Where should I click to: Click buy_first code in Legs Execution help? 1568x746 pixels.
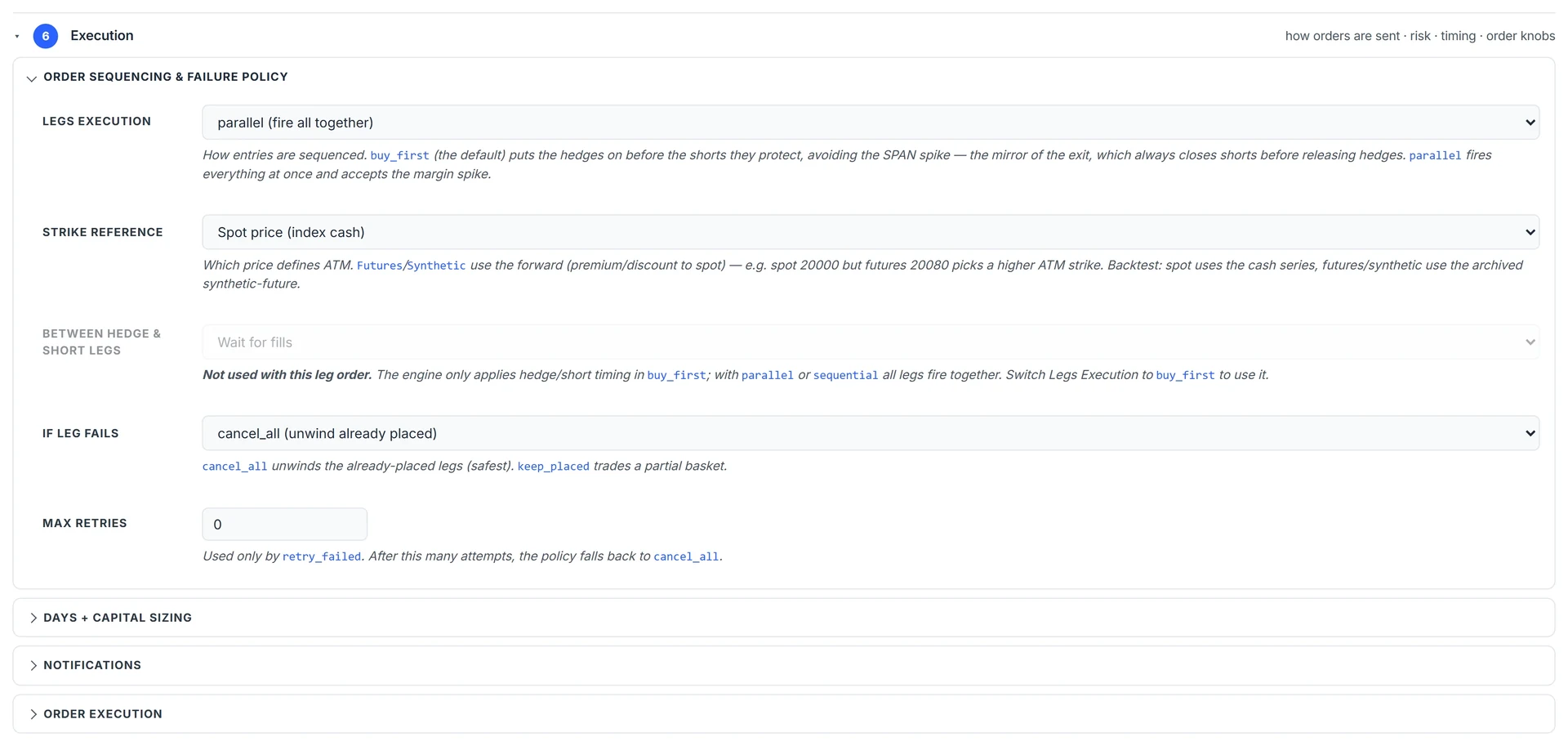[399, 155]
